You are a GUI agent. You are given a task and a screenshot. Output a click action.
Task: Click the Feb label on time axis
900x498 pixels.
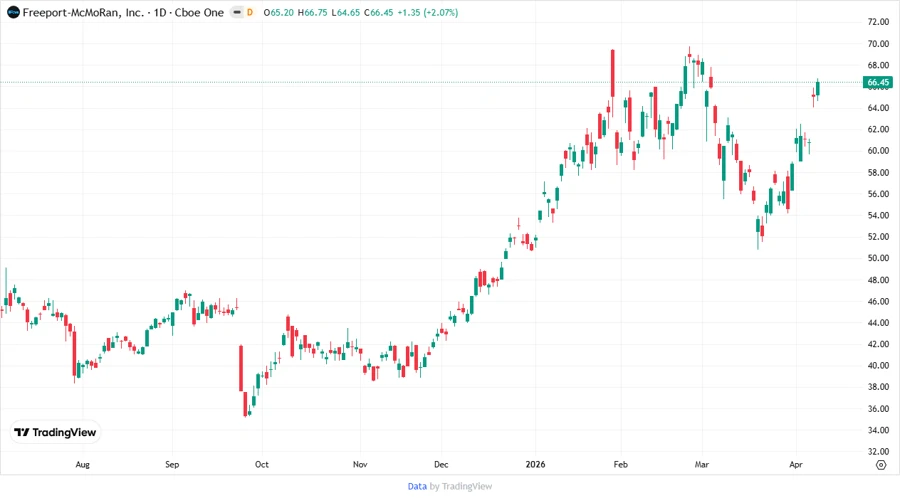(x=620, y=464)
